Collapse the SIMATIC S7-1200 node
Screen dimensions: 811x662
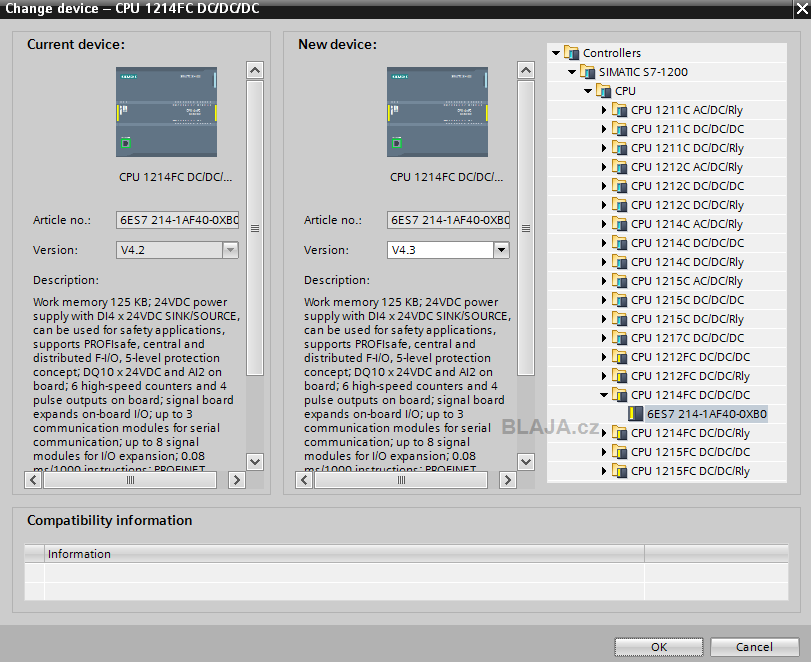(572, 72)
